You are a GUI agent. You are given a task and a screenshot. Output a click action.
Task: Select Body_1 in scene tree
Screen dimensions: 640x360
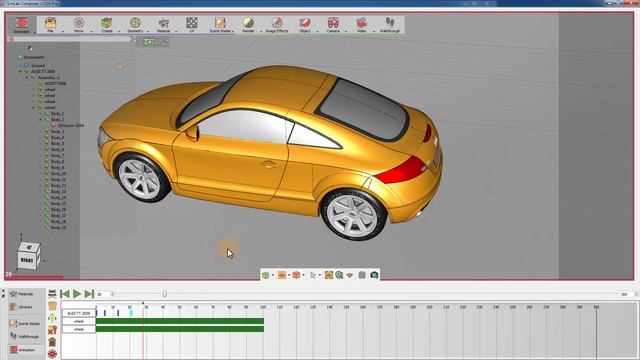coord(57,113)
